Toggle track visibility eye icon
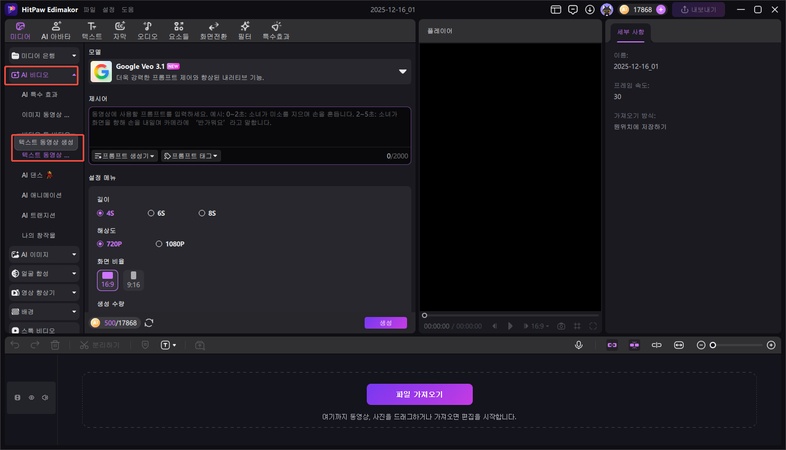The width and height of the screenshot is (786, 450). click(x=31, y=397)
